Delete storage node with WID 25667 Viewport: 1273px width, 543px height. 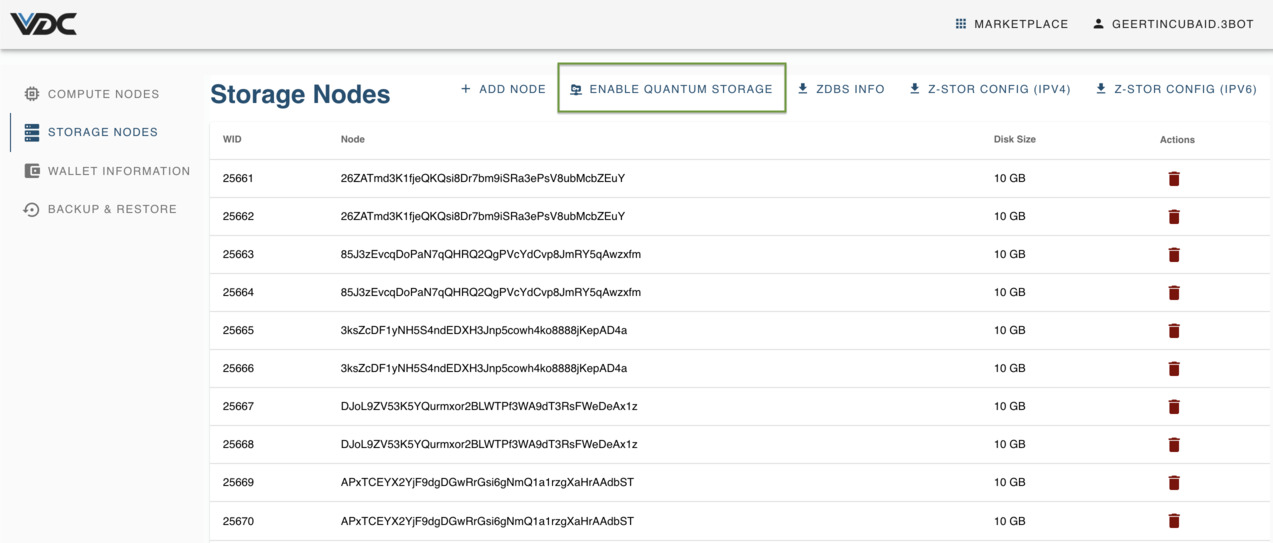point(1174,407)
